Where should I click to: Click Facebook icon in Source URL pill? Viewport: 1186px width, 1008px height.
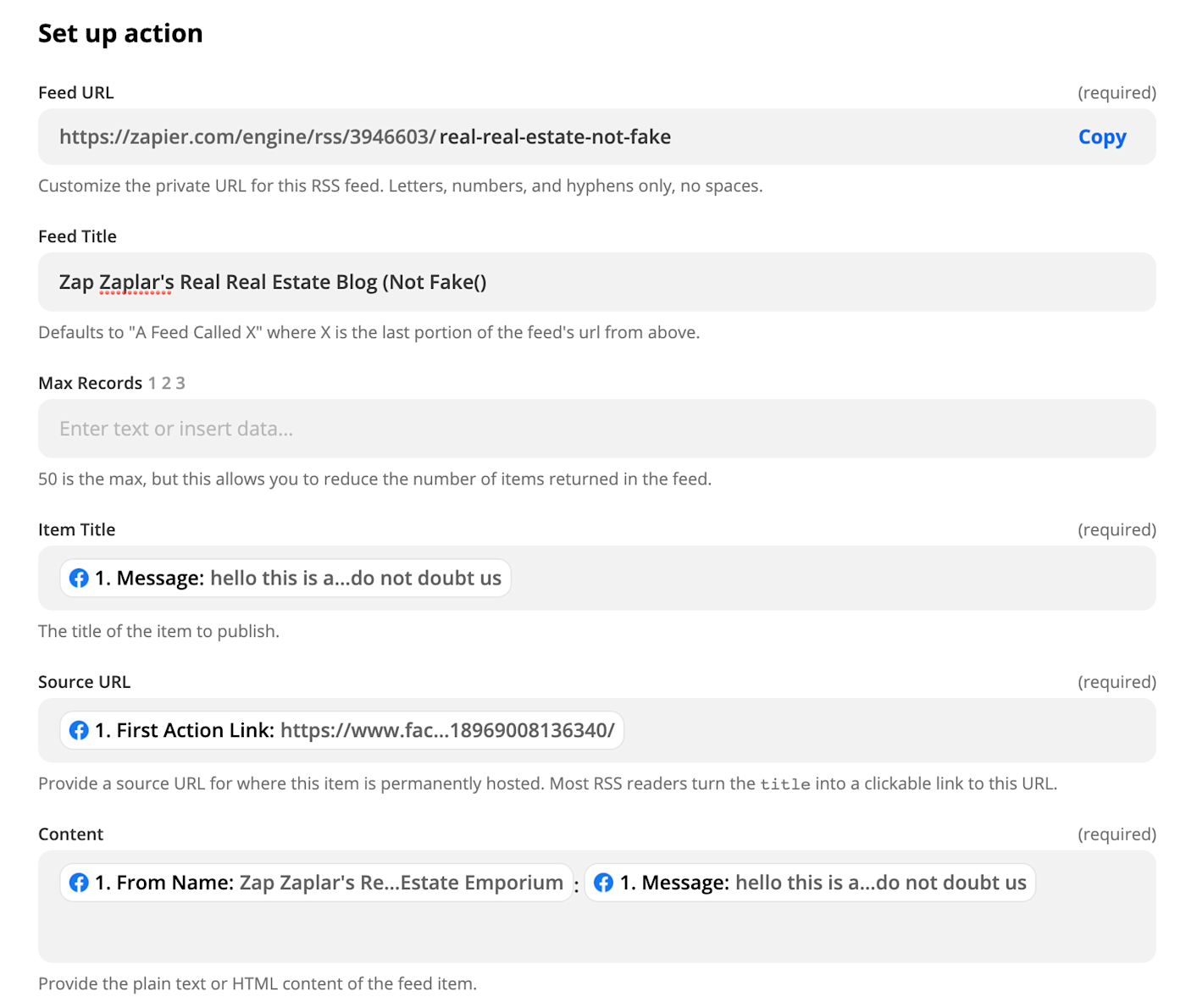tap(79, 731)
